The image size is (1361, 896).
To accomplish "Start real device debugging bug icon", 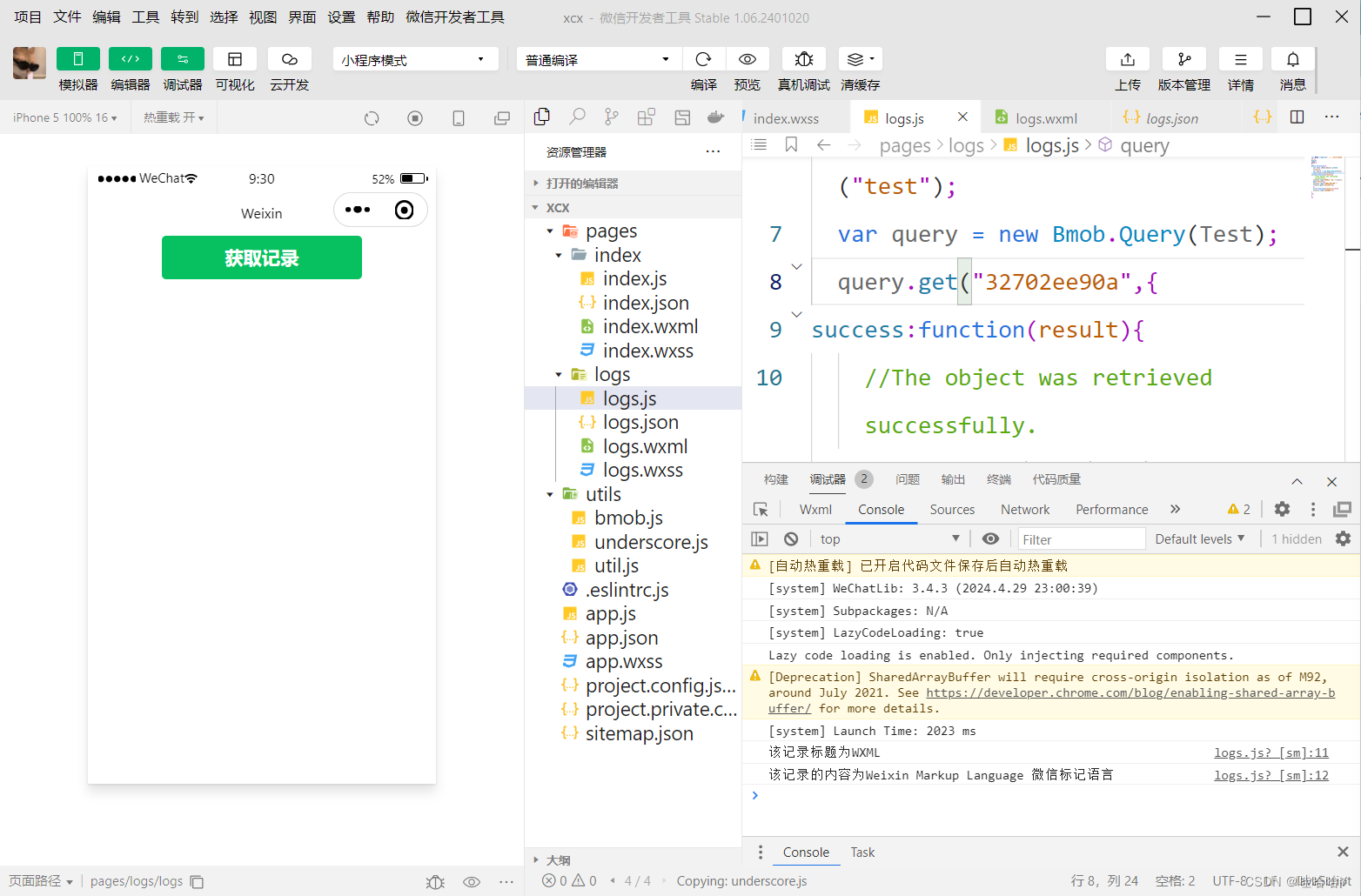I will (x=804, y=58).
